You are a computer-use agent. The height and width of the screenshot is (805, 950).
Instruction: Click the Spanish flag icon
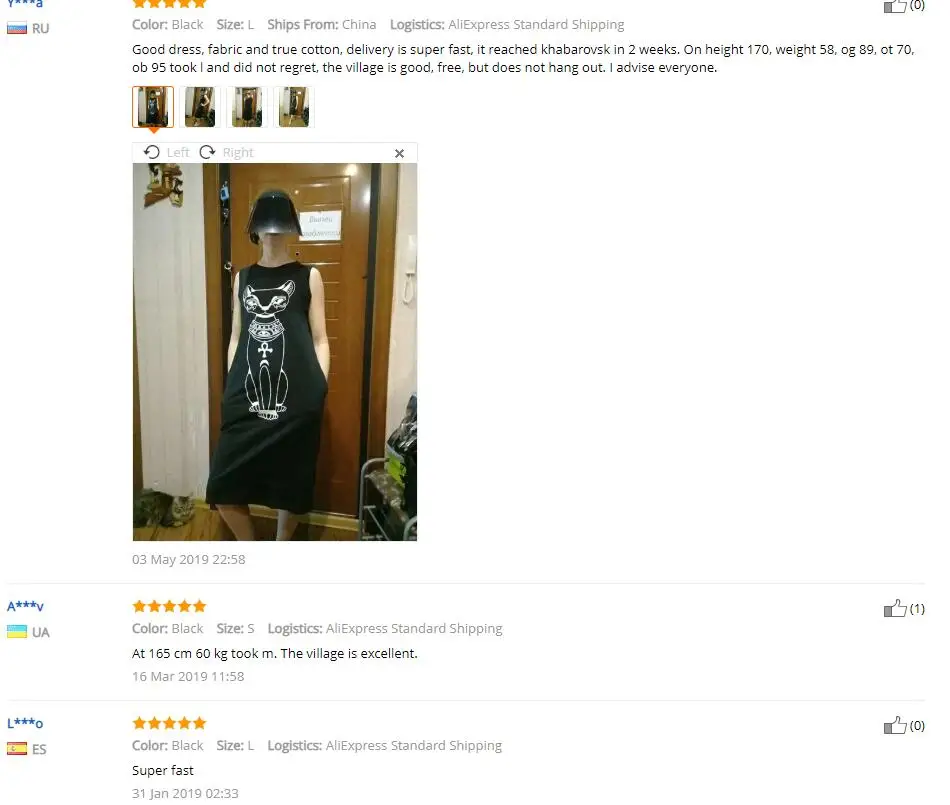coord(17,749)
